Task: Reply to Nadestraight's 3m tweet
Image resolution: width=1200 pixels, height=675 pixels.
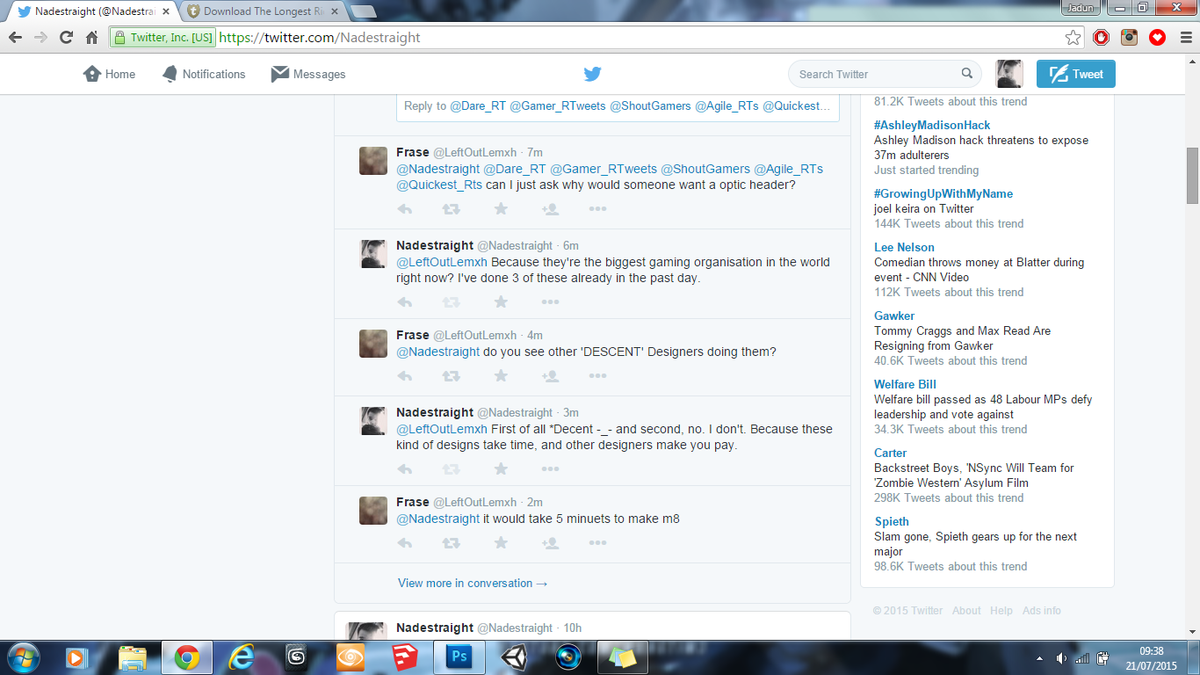Action: (x=405, y=469)
